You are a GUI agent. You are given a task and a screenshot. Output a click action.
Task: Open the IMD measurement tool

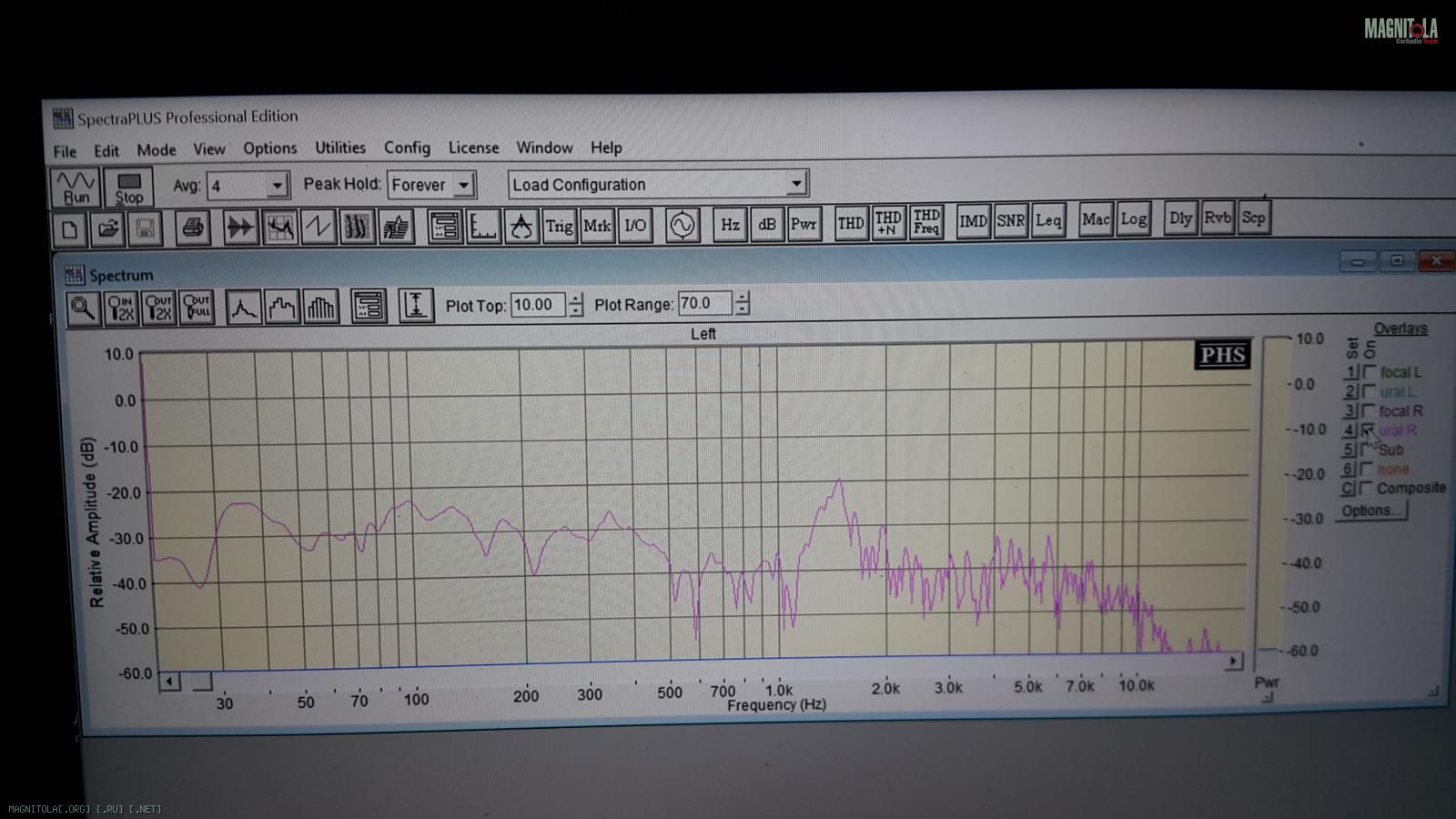pyautogui.click(x=973, y=221)
